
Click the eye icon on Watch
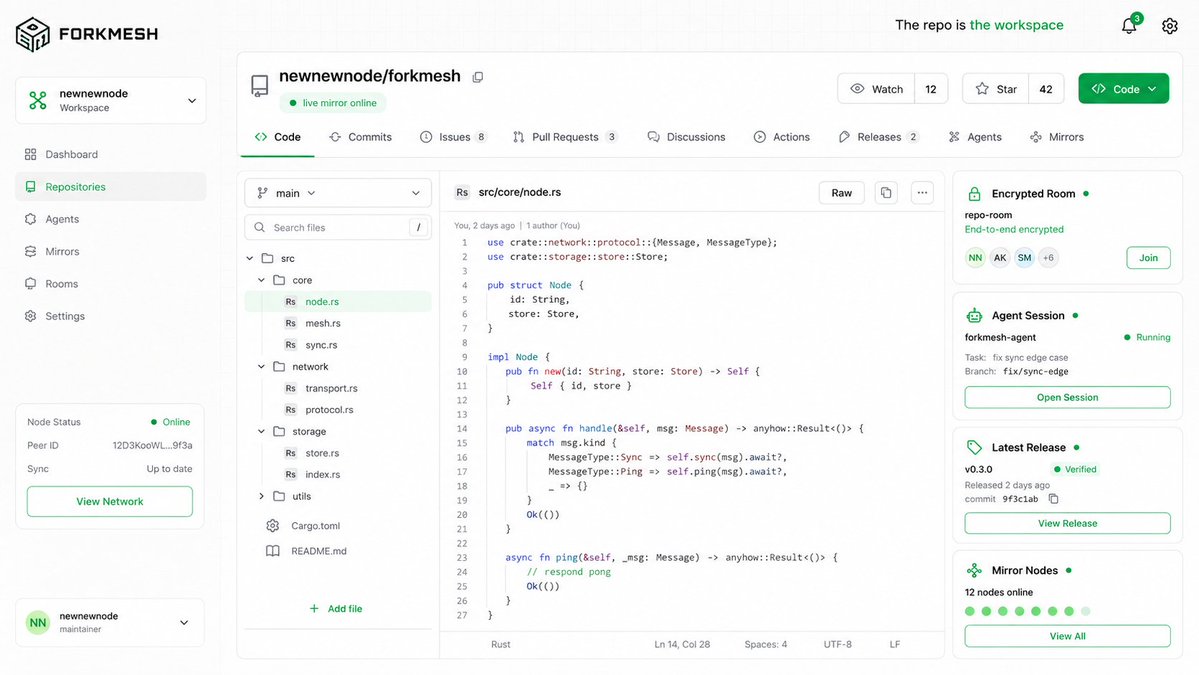coord(857,89)
